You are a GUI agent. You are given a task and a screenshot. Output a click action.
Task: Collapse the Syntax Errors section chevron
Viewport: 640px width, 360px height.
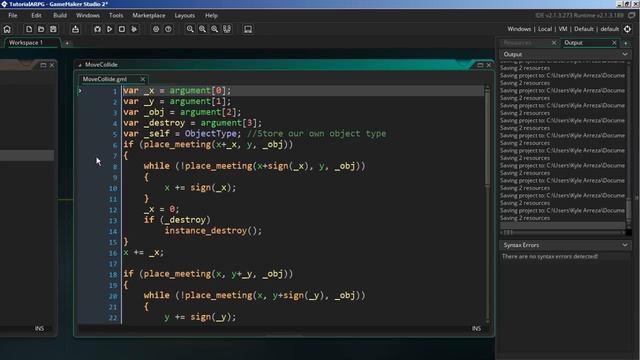coord(624,245)
